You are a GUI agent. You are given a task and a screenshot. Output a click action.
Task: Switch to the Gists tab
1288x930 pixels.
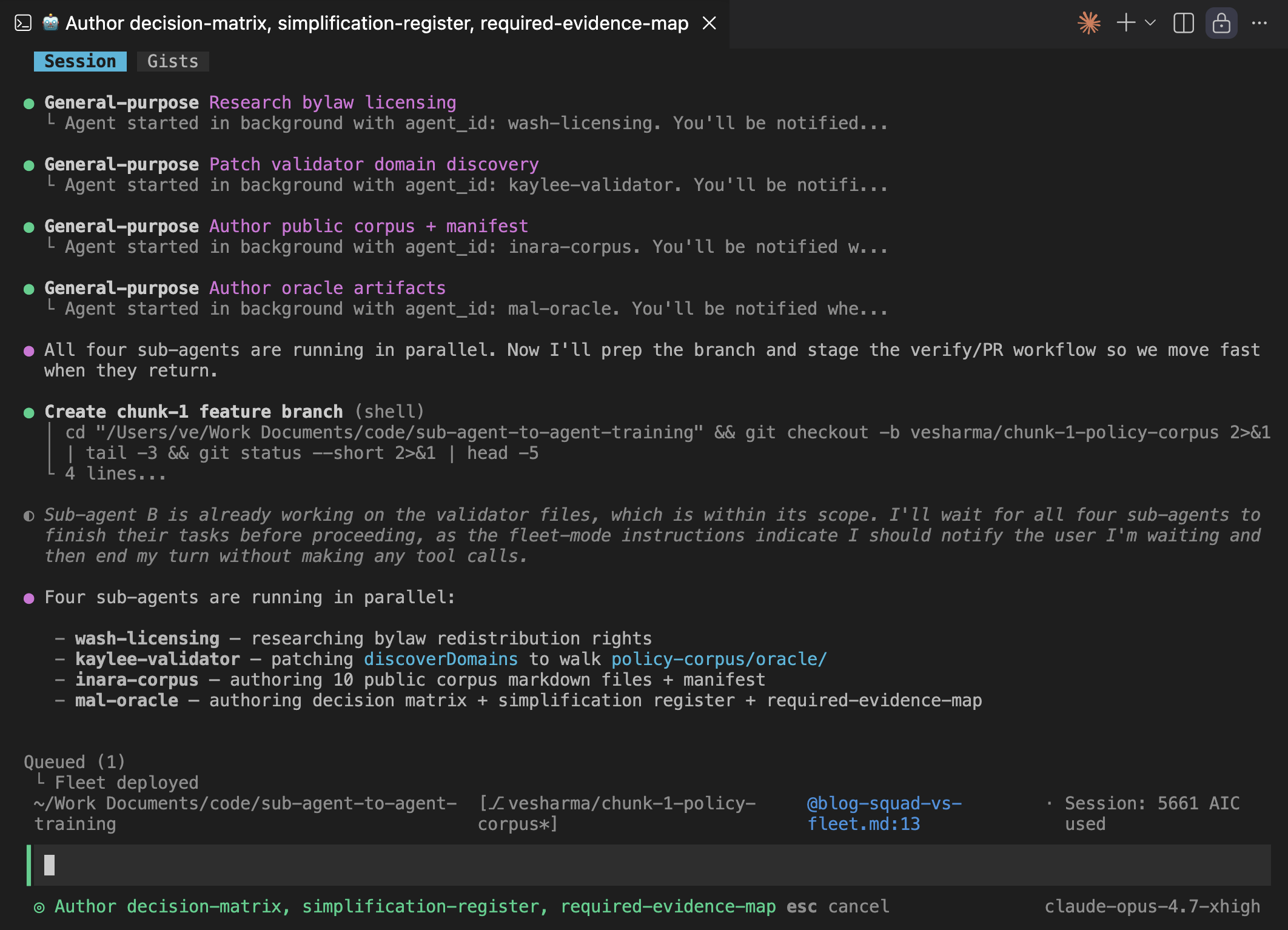click(x=173, y=61)
